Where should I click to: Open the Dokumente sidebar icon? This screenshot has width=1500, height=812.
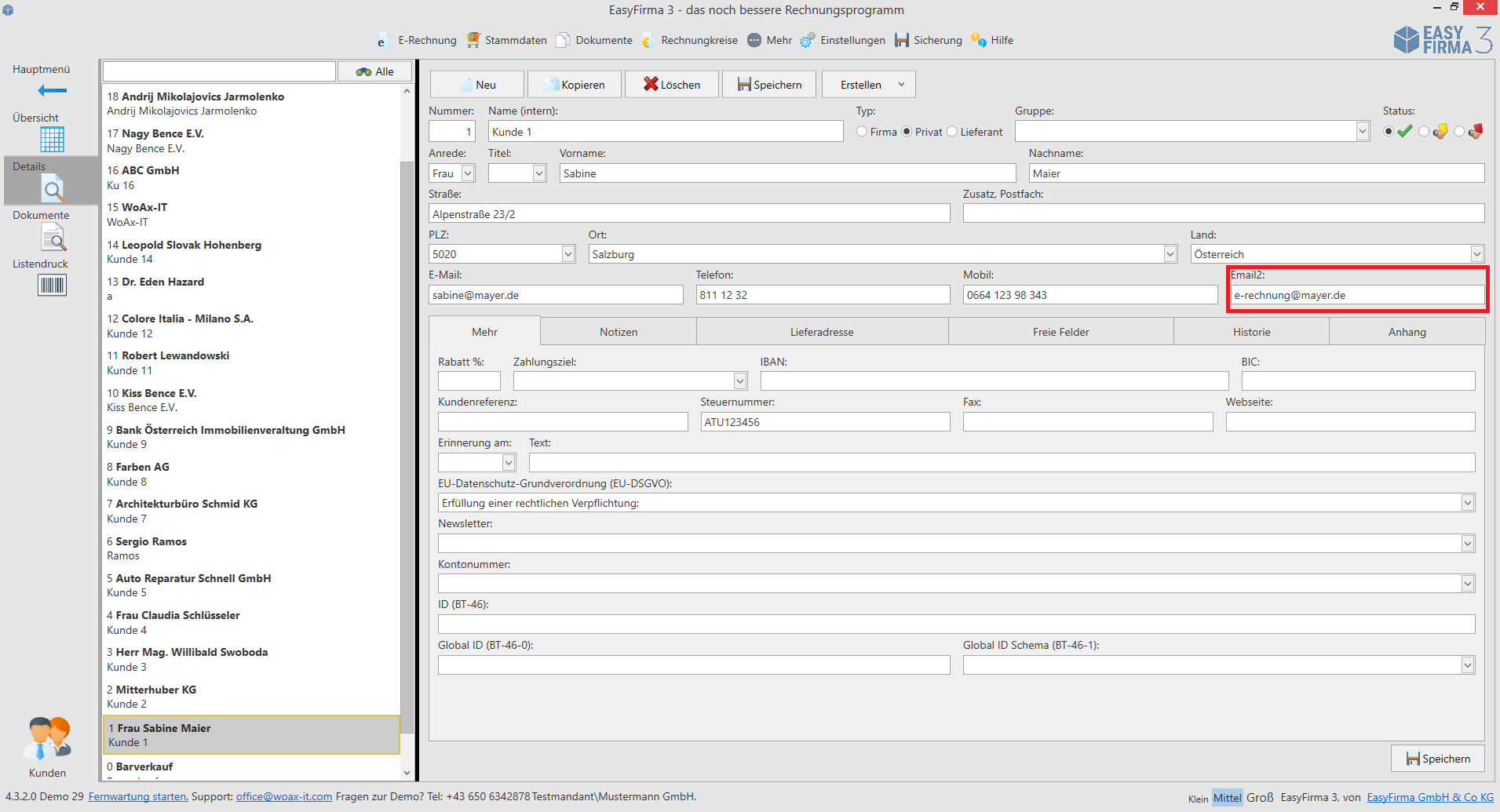point(53,237)
